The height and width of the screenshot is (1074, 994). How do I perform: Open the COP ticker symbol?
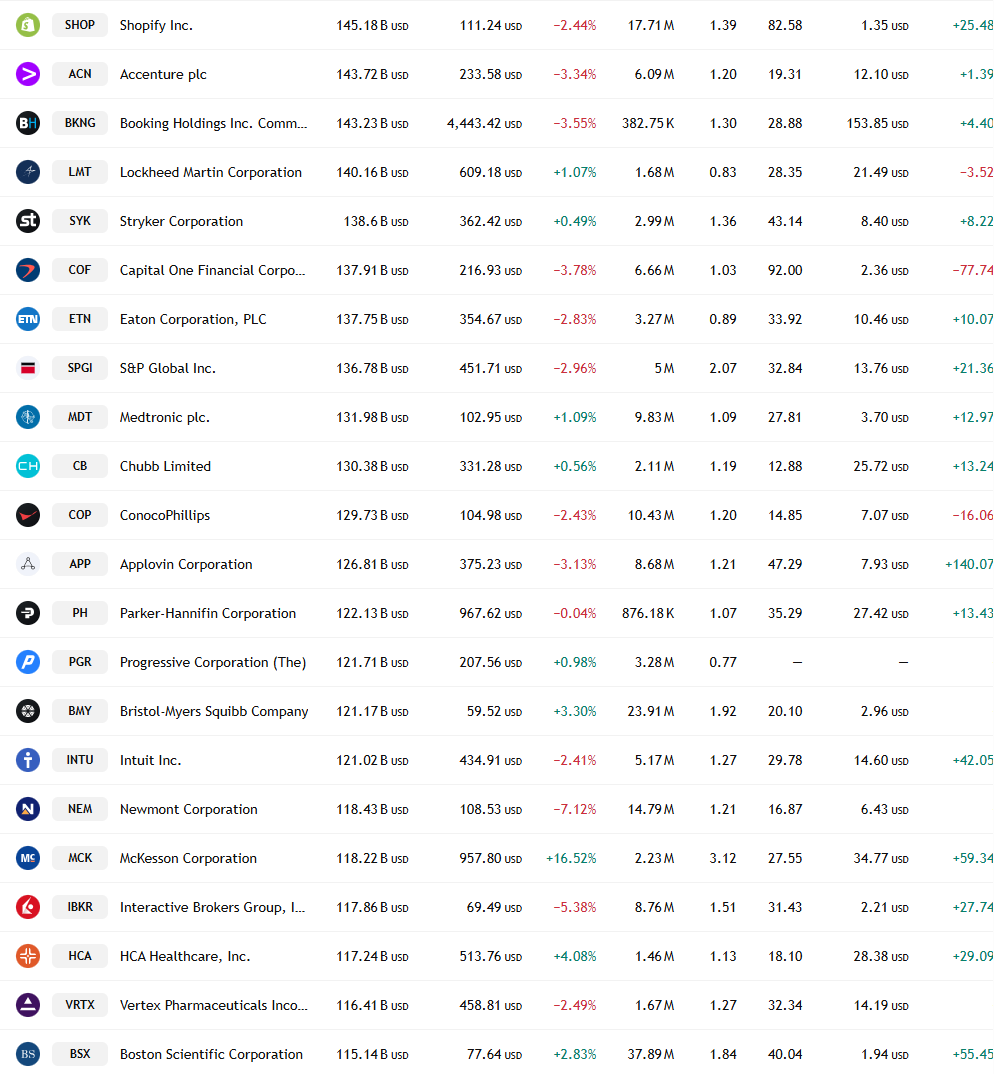(79, 515)
